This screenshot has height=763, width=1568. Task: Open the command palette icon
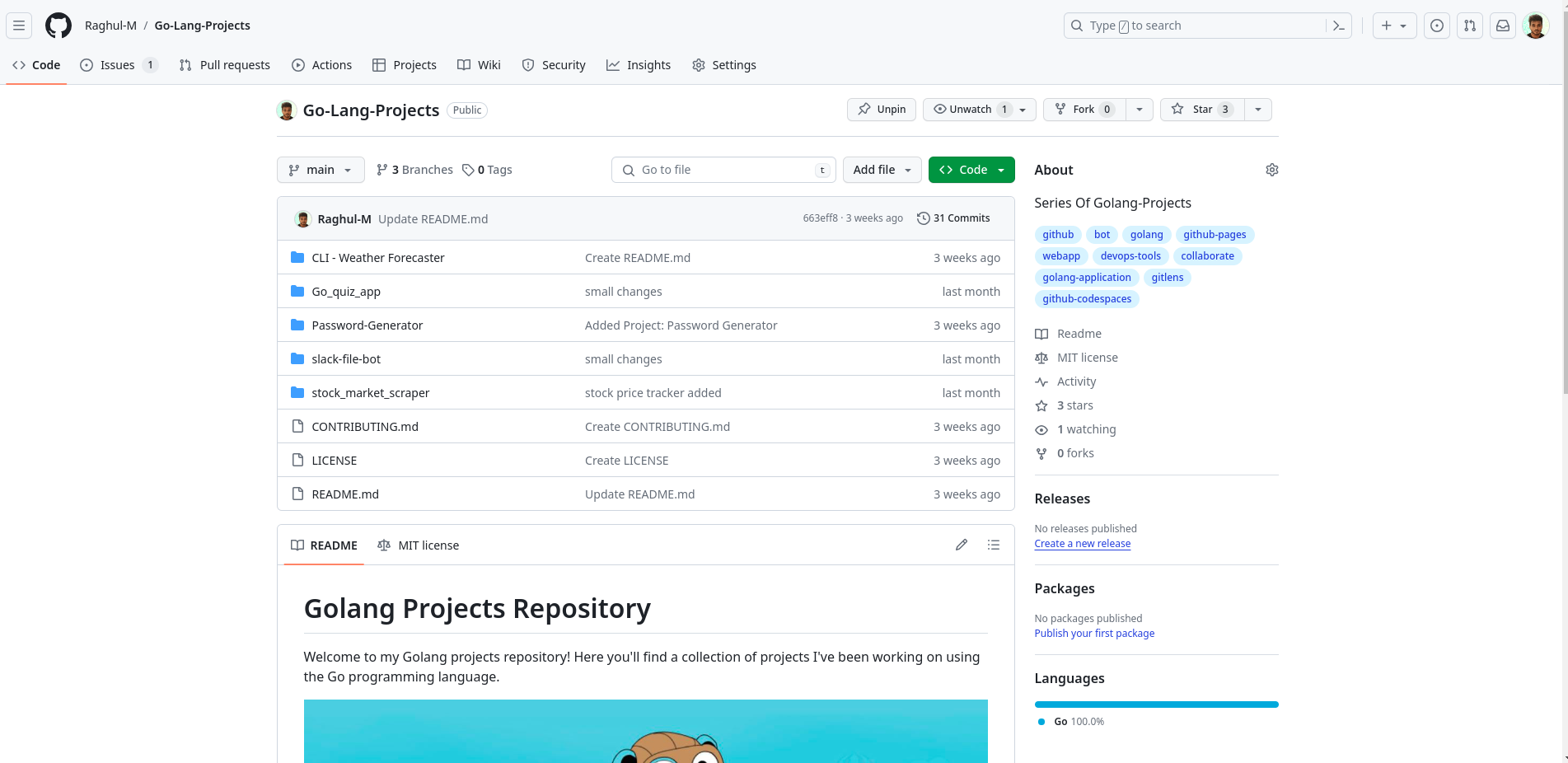(x=1339, y=26)
